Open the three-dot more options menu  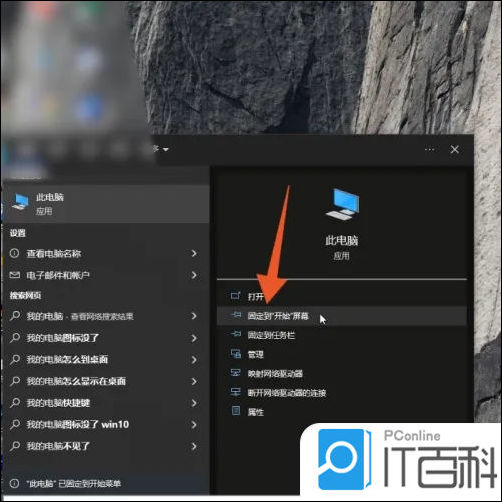pos(430,150)
